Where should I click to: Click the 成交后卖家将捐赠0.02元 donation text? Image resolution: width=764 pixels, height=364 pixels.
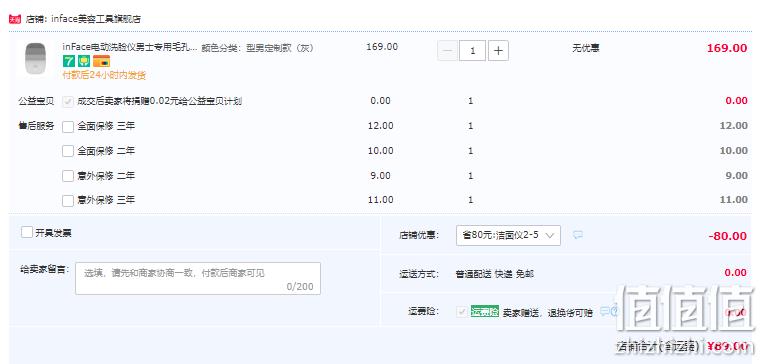coord(159,101)
